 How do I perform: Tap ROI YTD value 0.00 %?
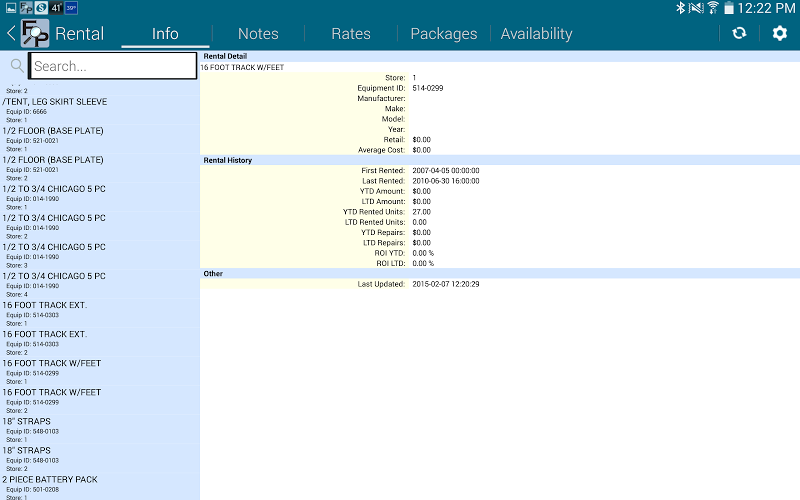pos(423,253)
